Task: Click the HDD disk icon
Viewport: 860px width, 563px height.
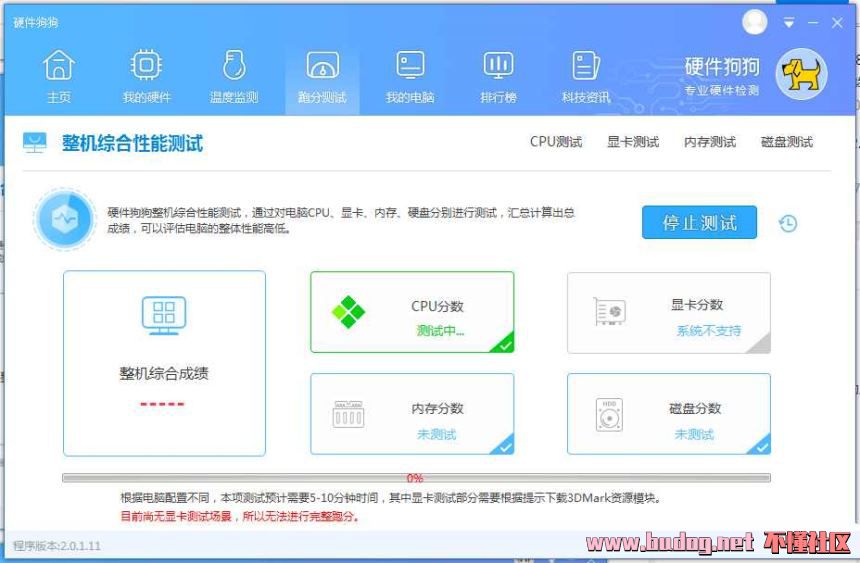Action: pos(609,414)
